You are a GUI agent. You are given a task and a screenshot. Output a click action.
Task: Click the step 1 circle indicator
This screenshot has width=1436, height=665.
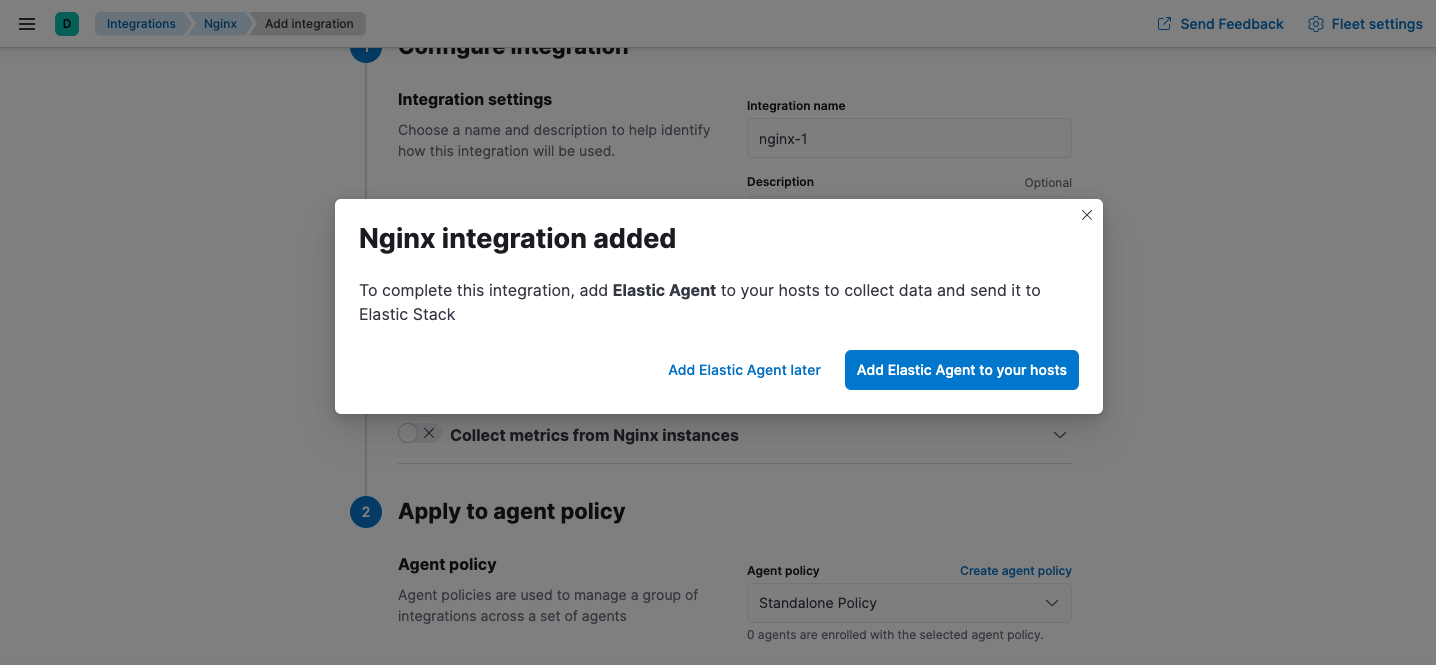point(366,46)
